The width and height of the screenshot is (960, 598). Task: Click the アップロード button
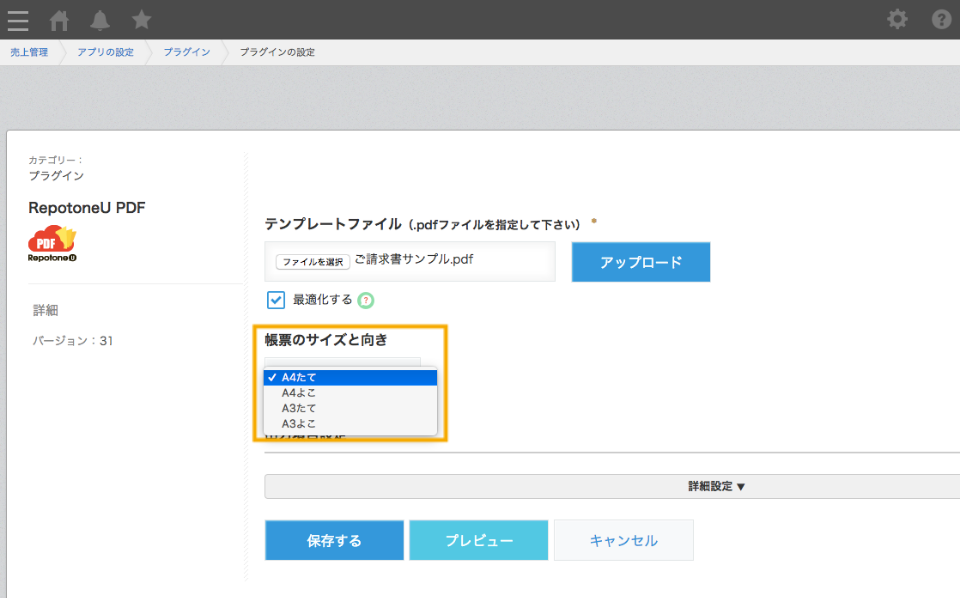[x=641, y=262]
